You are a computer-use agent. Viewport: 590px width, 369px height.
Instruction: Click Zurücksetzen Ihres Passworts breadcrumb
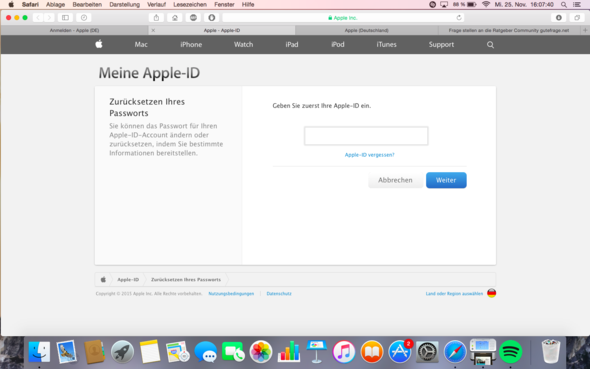coord(186,279)
